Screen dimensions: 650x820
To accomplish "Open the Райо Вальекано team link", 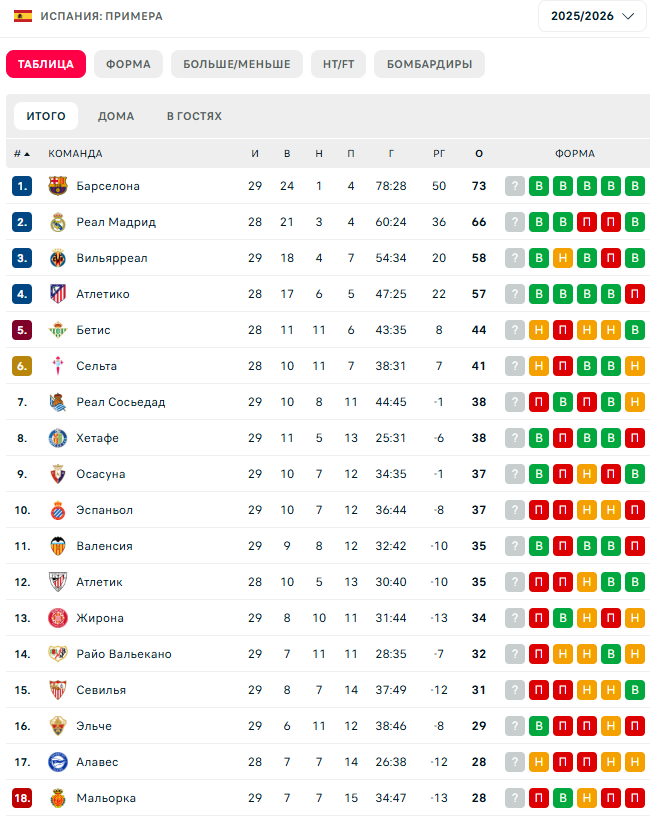I will click(124, 654).
